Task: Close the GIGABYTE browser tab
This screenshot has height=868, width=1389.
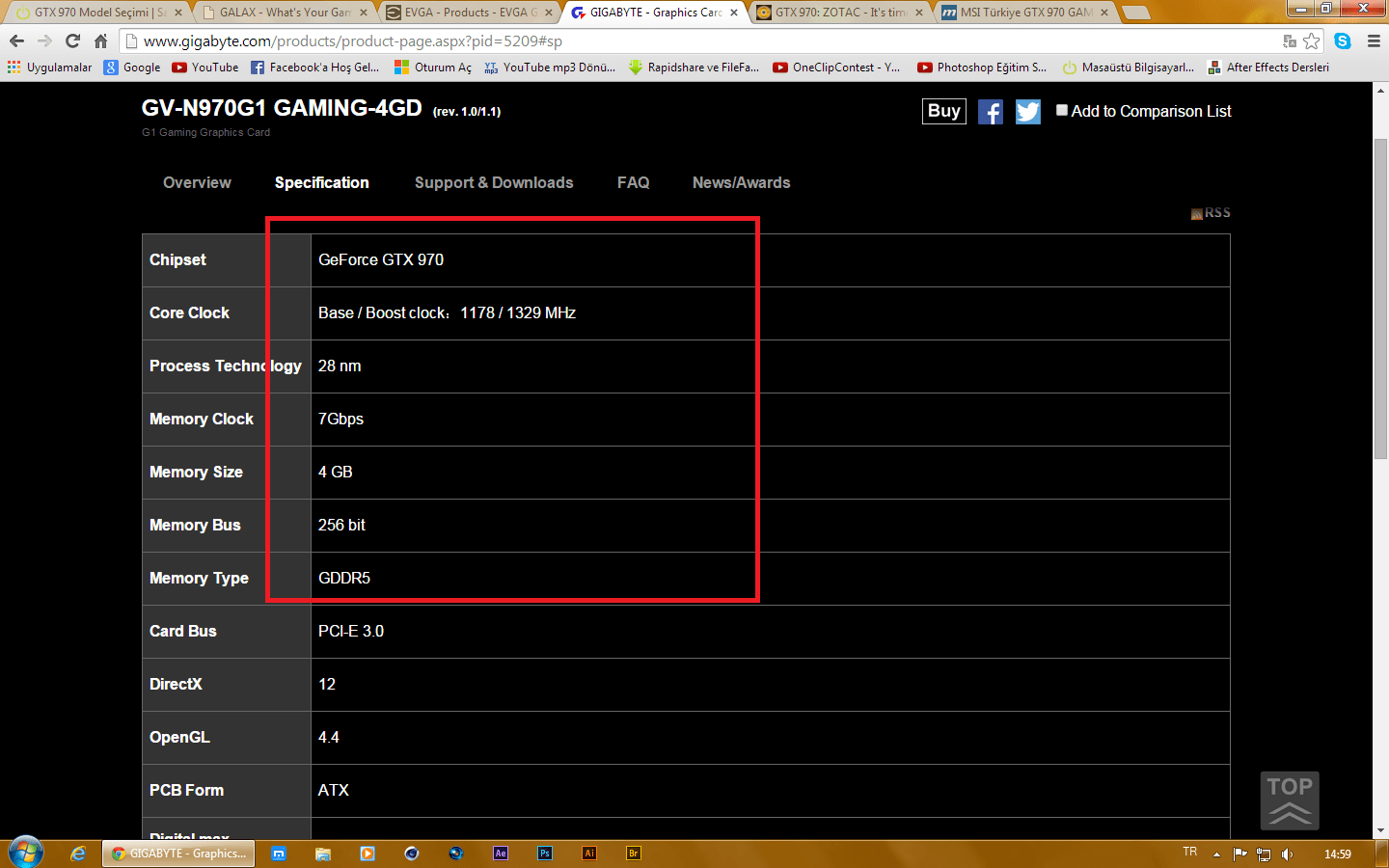Action: coord(734,13)
